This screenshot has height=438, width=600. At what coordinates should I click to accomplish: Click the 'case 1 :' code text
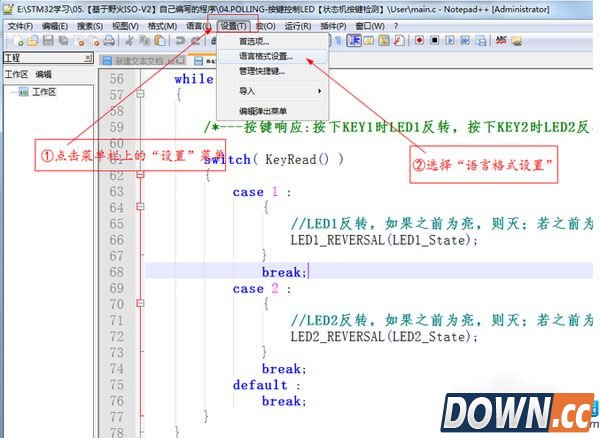tap(262, 192)
